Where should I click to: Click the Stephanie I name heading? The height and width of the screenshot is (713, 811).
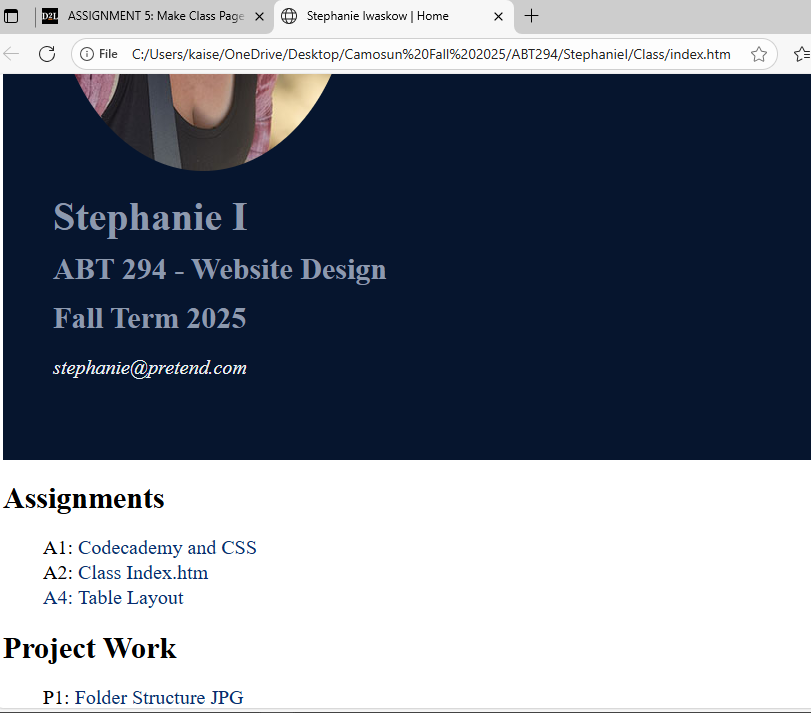[150, 217]
